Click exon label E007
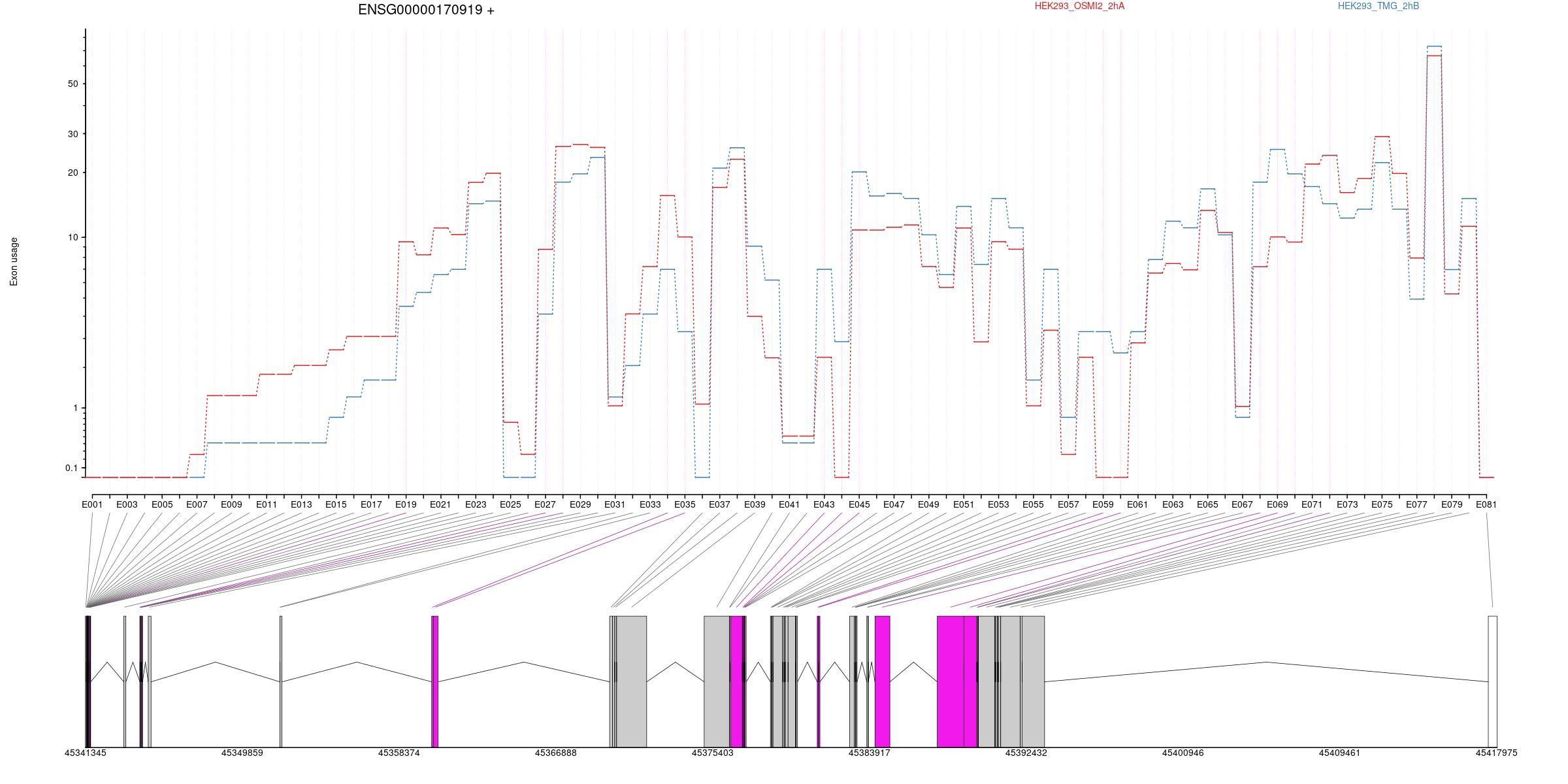Viewport: 1568px width, 784px height. click(x=197, y=504)
